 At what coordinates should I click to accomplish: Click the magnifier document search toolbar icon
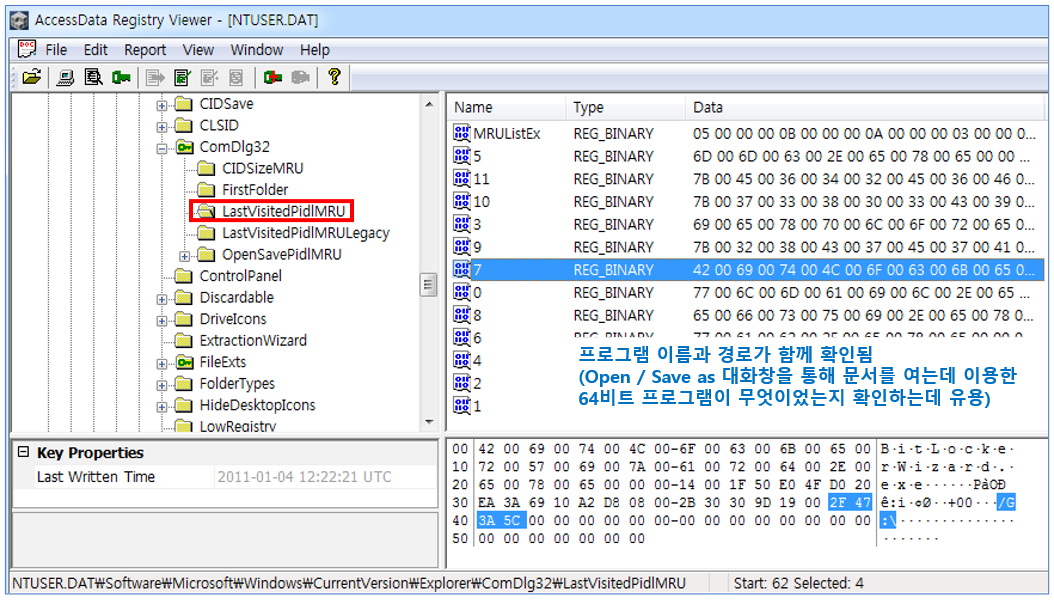[x=93, y=77]
